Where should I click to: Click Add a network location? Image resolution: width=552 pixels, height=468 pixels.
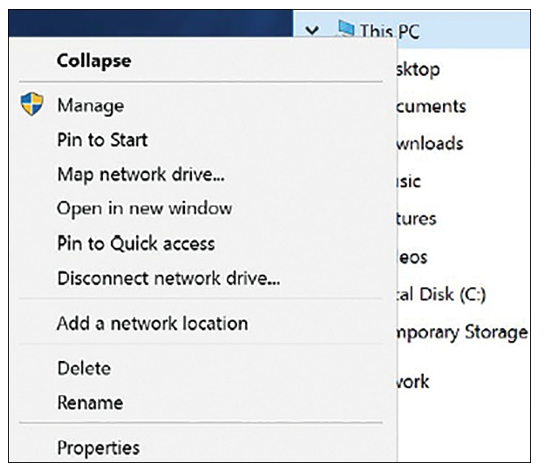[152, 323]
